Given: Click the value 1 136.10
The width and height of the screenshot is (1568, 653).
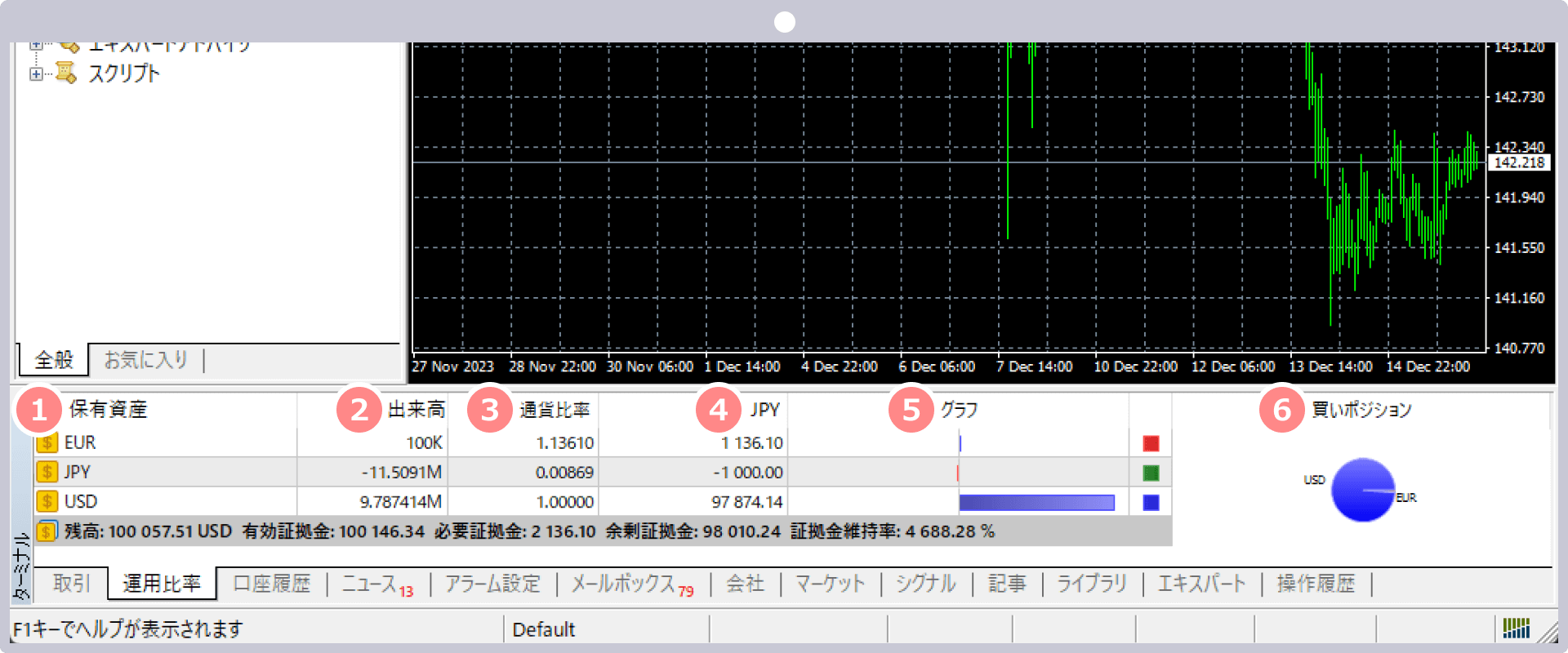Looking at the screenshot, I should 752,442.
